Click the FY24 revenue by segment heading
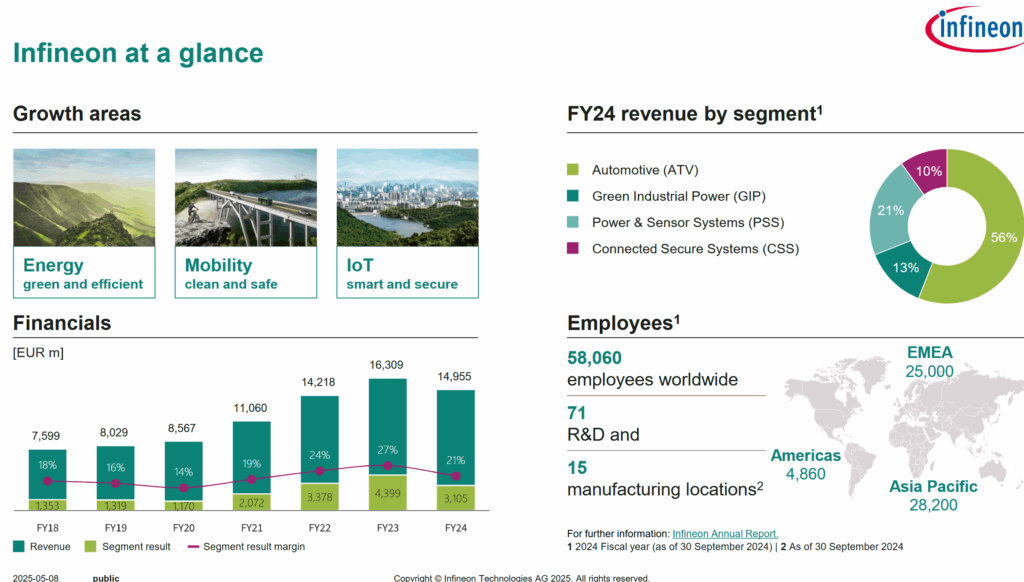Viewport: 1024px width, 582px height. 695,114
